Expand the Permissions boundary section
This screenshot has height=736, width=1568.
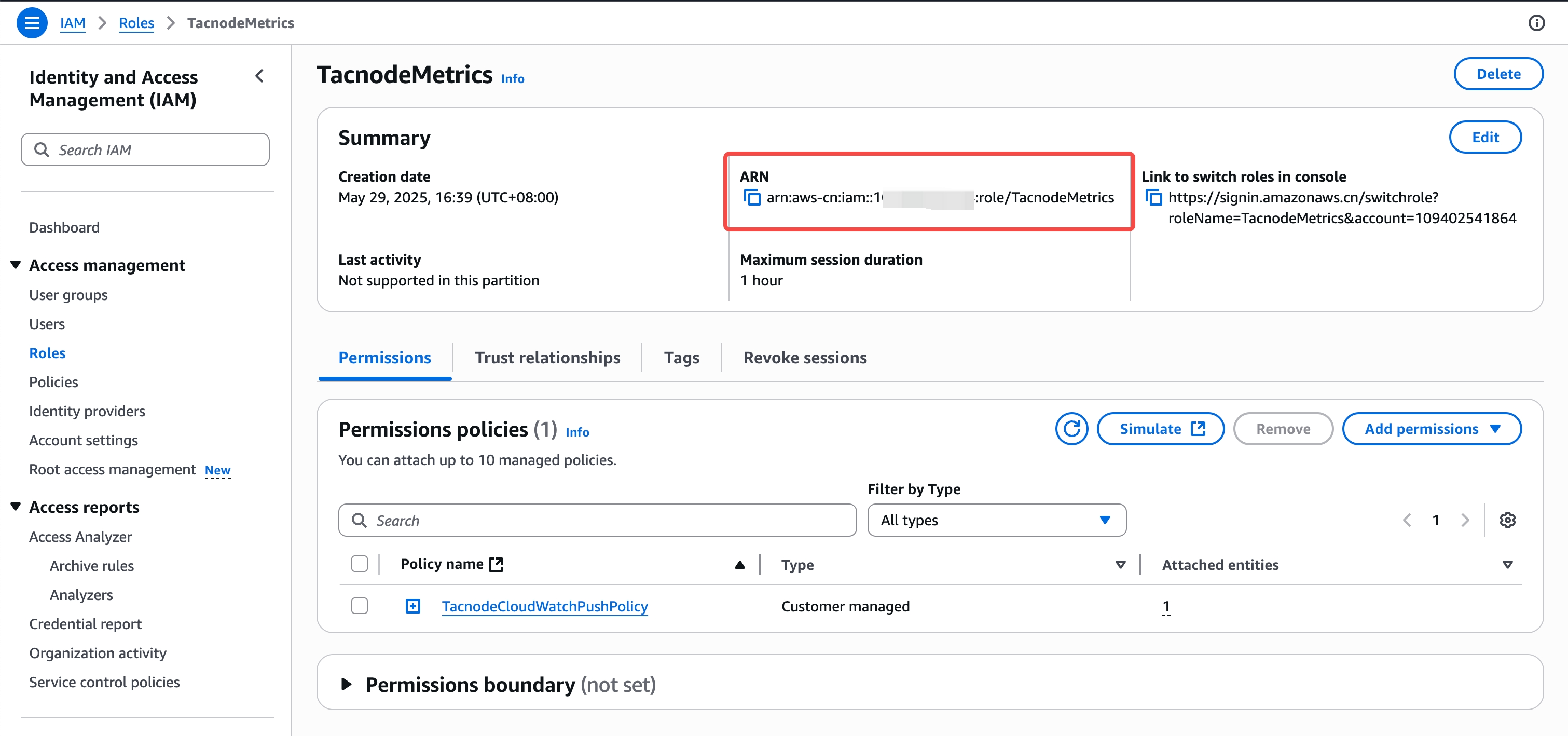(347, 684)
